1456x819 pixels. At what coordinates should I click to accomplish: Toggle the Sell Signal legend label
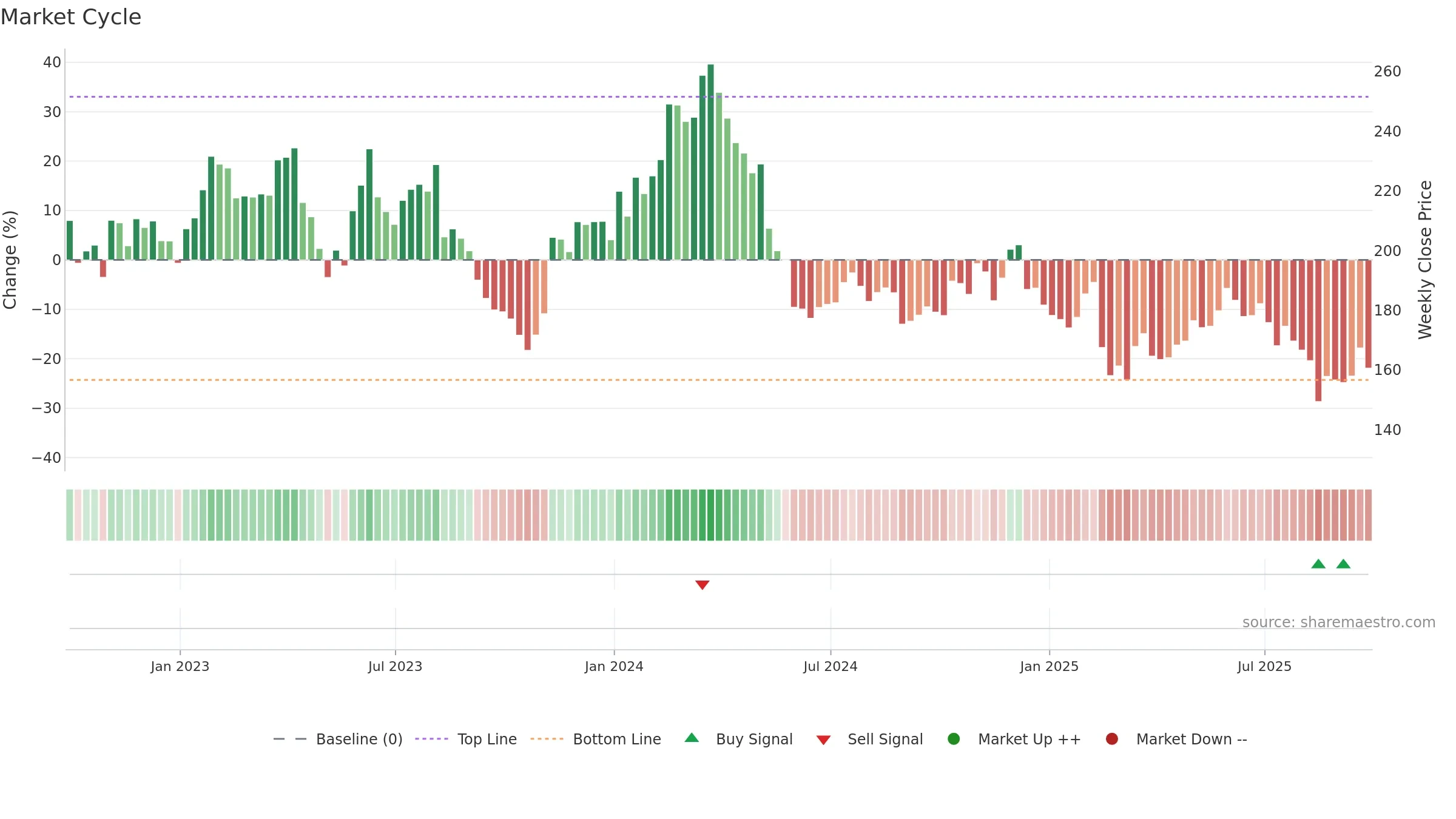coord(885,739)
